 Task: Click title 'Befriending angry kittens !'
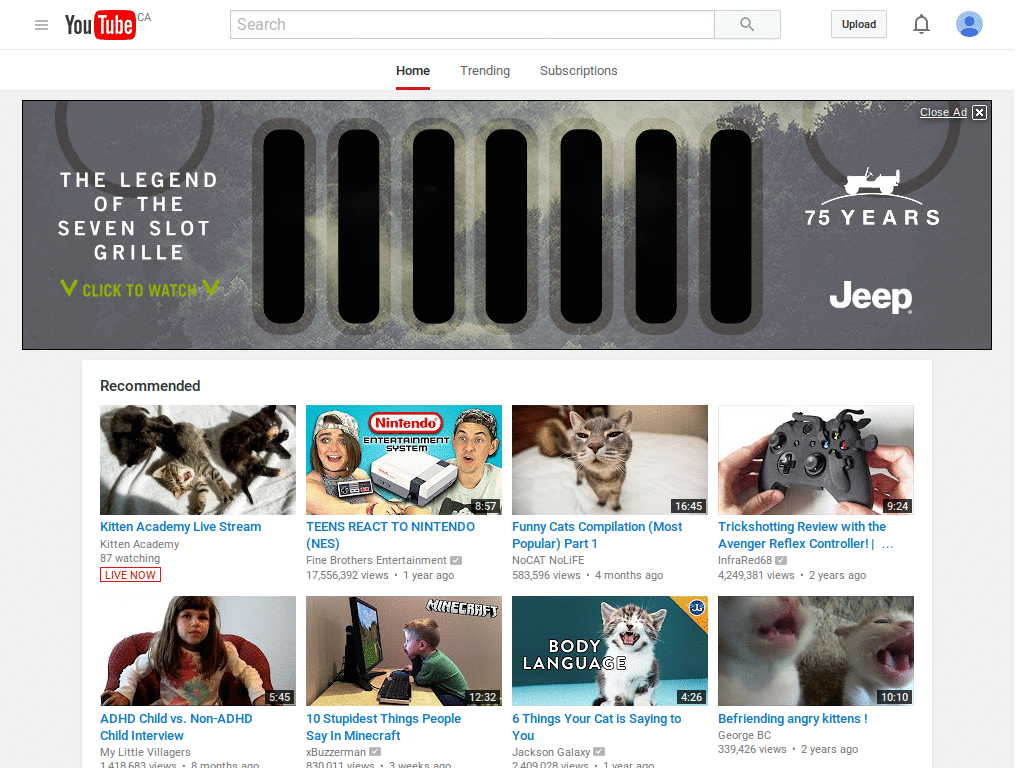[x=793, y=718]
